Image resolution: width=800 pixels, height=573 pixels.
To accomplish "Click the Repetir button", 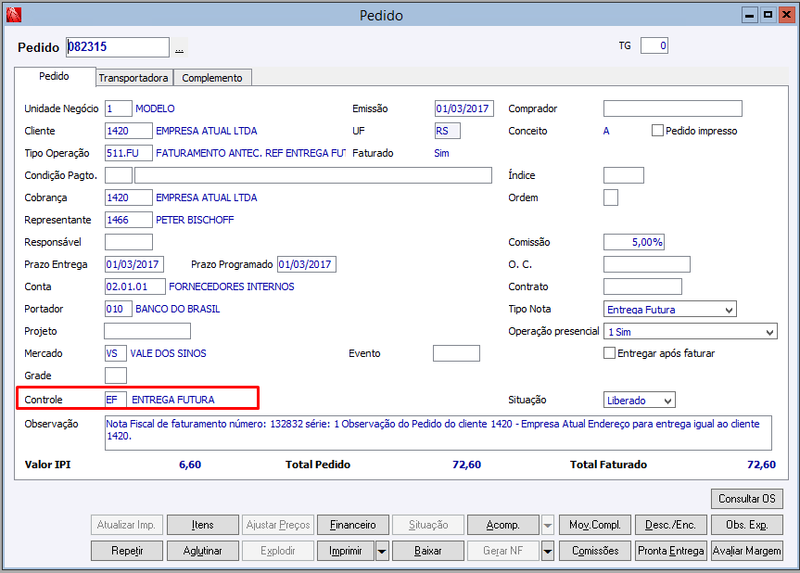I will click(127, 551).
